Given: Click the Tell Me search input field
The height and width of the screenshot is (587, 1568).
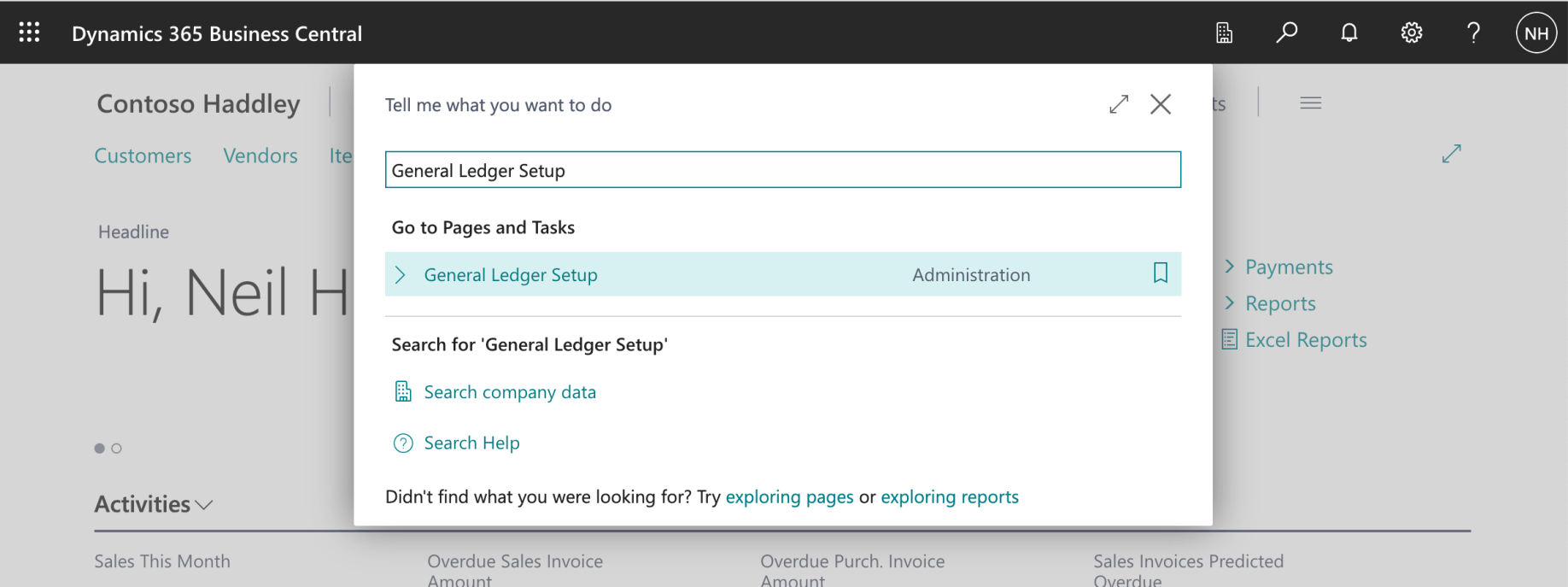Looking at the screenshot, I should click(782, 170).
